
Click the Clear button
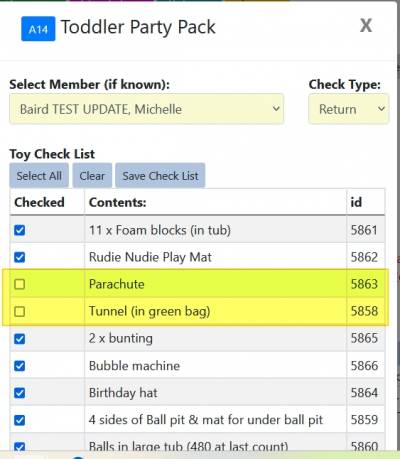point(92,176)
